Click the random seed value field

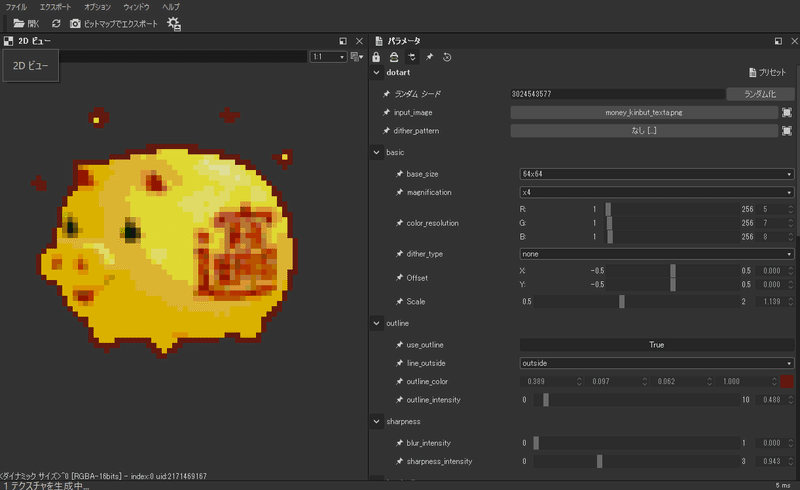(617, 94)
